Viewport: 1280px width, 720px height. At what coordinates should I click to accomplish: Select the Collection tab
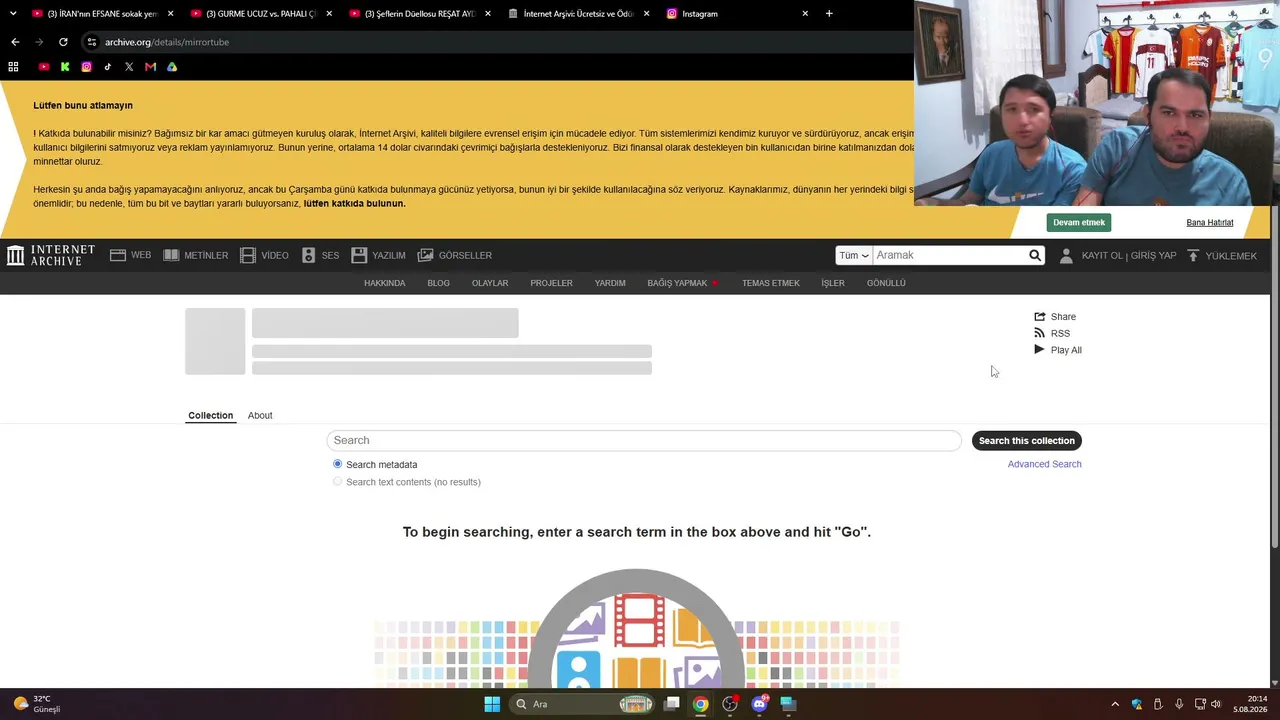211,415
